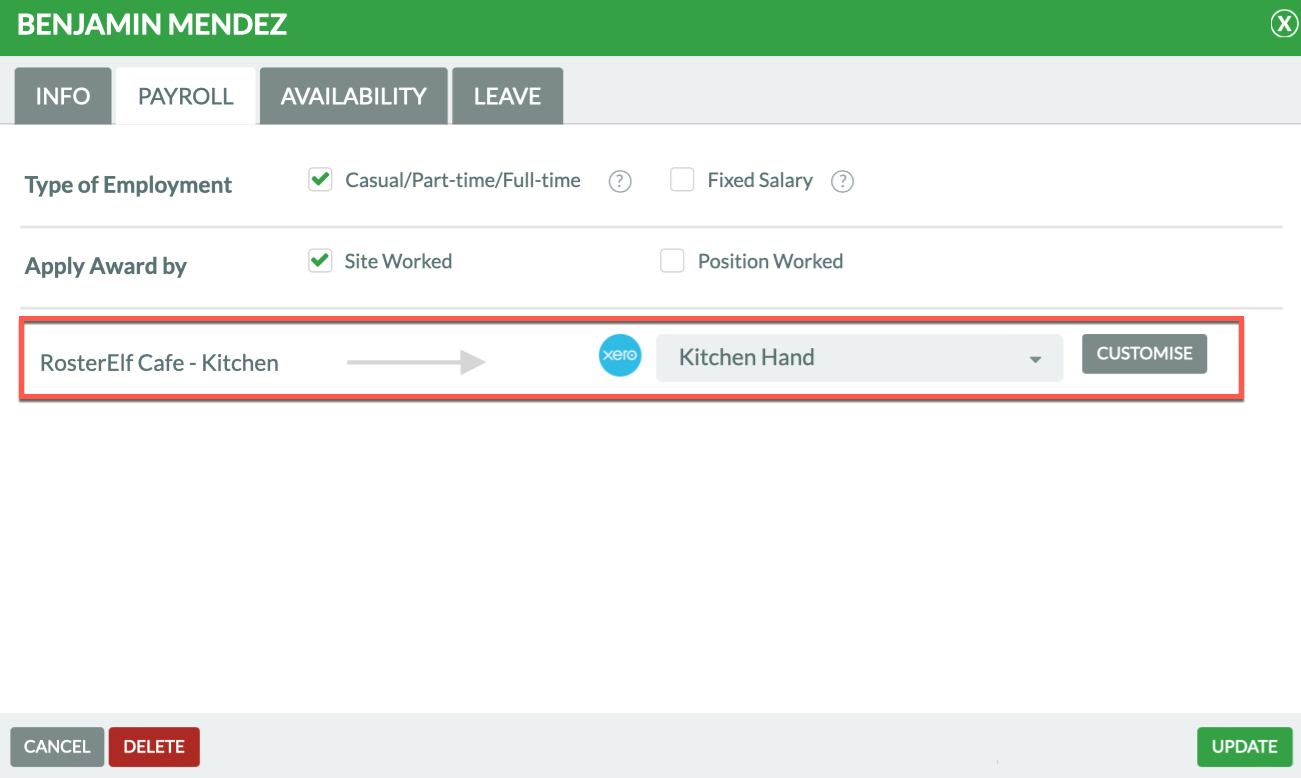Screen dimensions: 1301x778
Task: Click the CUSTOMISE button
Action: click(x=1144, y=354)
